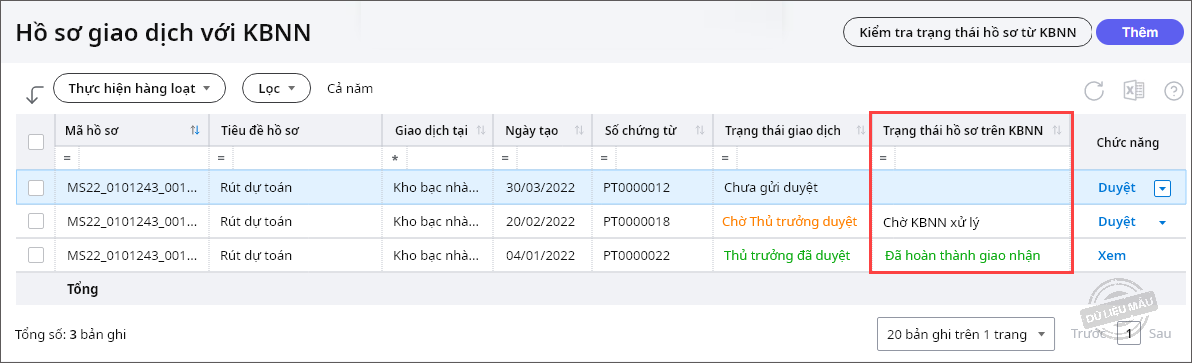Check the row with voucher PT0000022

[36, 256]
